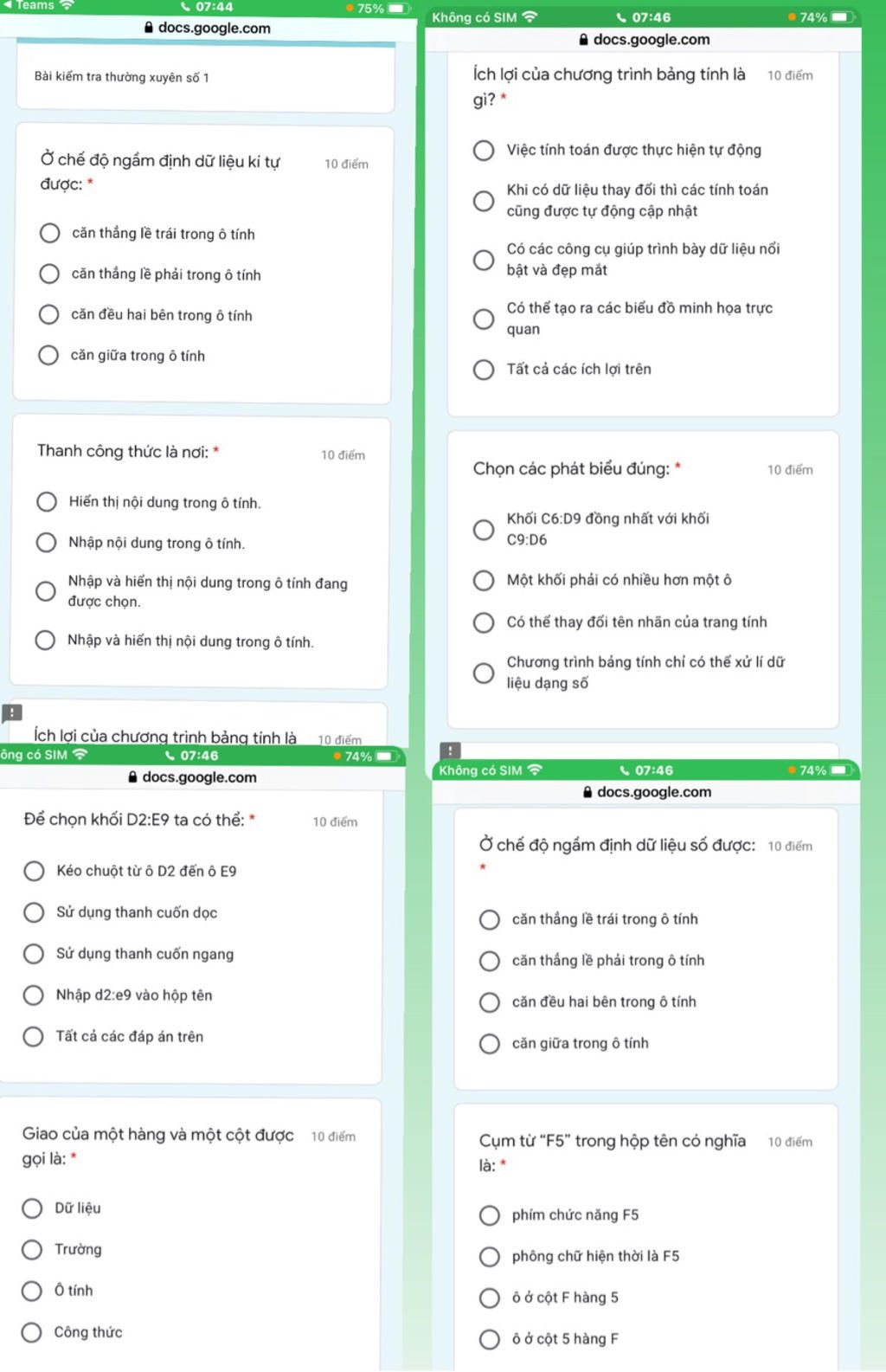Tap the phone call icon beside 07:44
This screenshot has height=1372, width=886.
(x=185, y=7)
